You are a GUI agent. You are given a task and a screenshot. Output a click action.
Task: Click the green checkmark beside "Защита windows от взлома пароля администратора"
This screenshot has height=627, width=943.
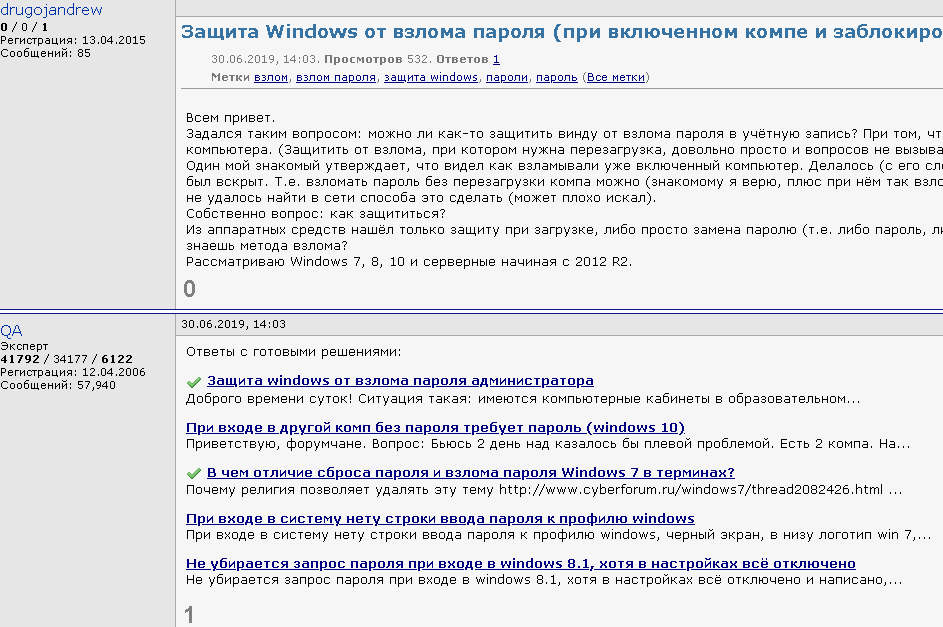(x=194, y=382)
